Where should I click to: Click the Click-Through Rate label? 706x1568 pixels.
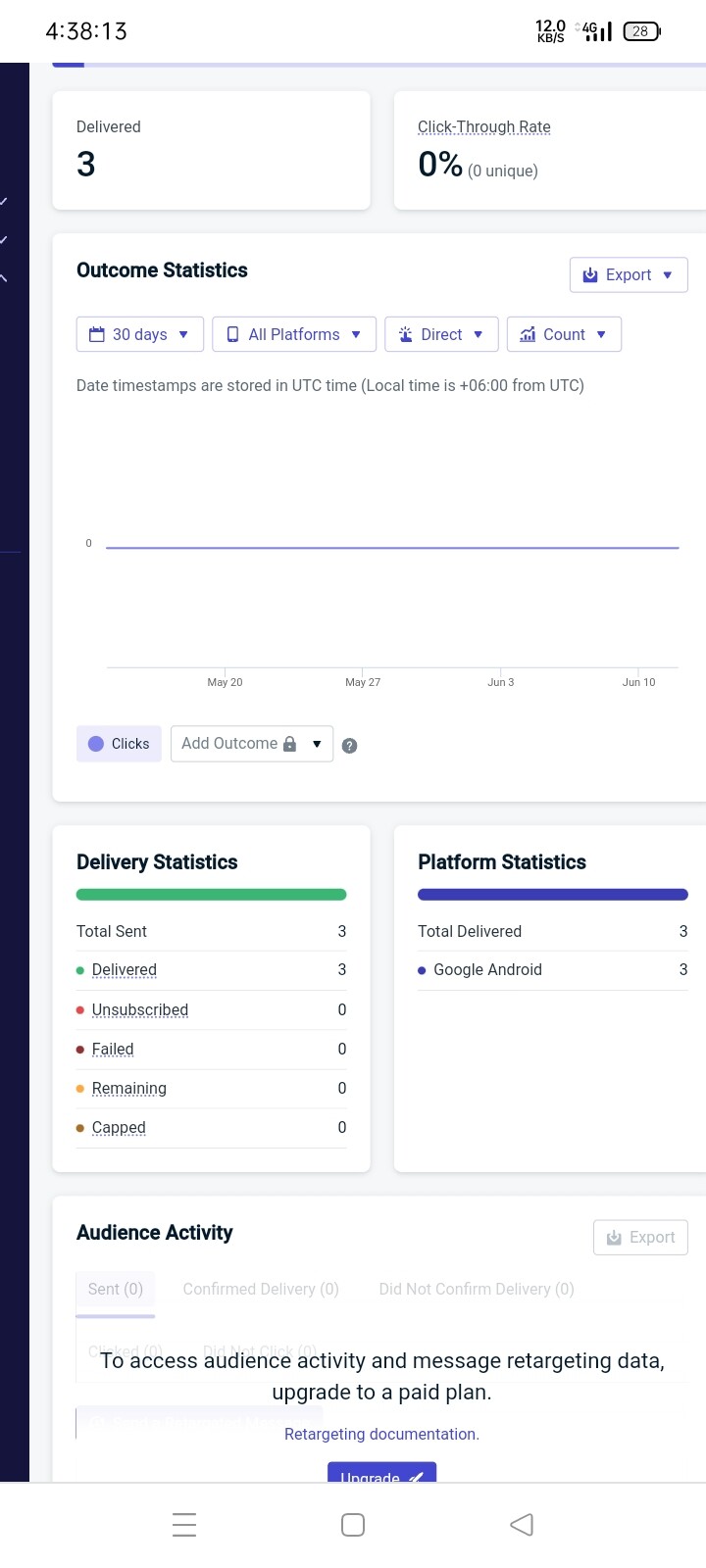pyautogui.click(x=484, y=127)
